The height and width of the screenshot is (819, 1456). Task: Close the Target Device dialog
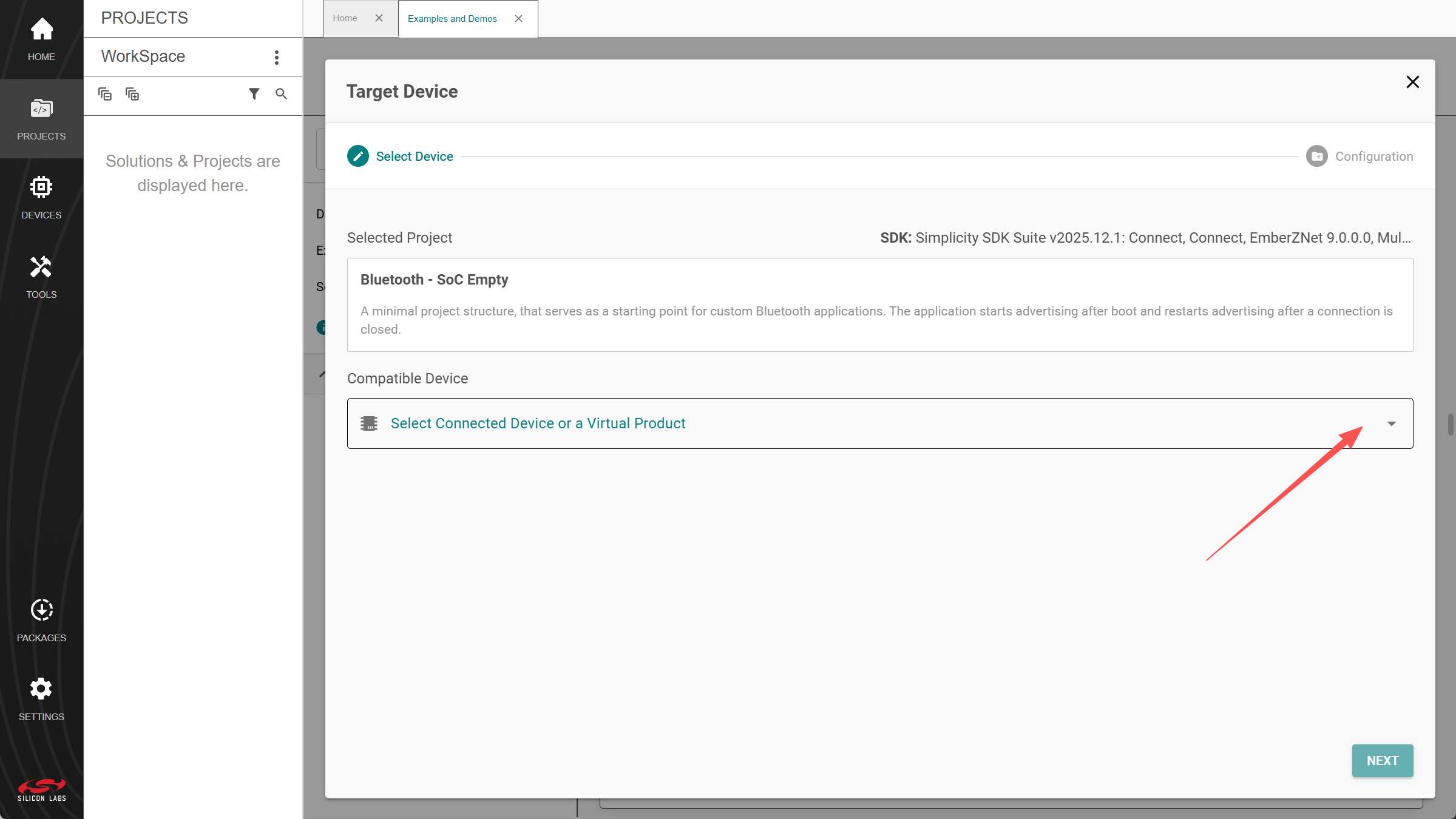pyautogui.click(x=1412, y=82)
